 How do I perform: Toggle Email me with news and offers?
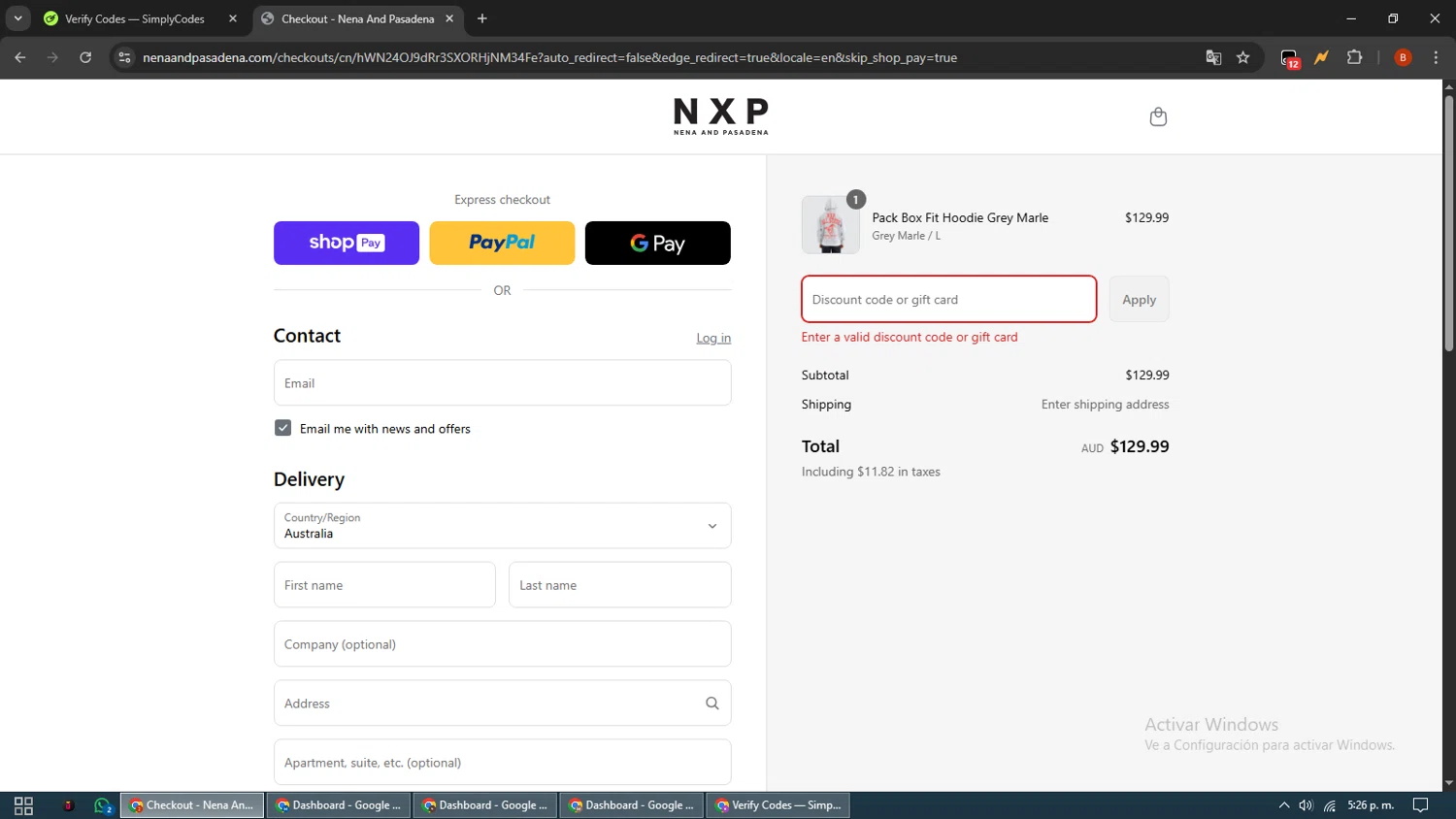[282, 428]
